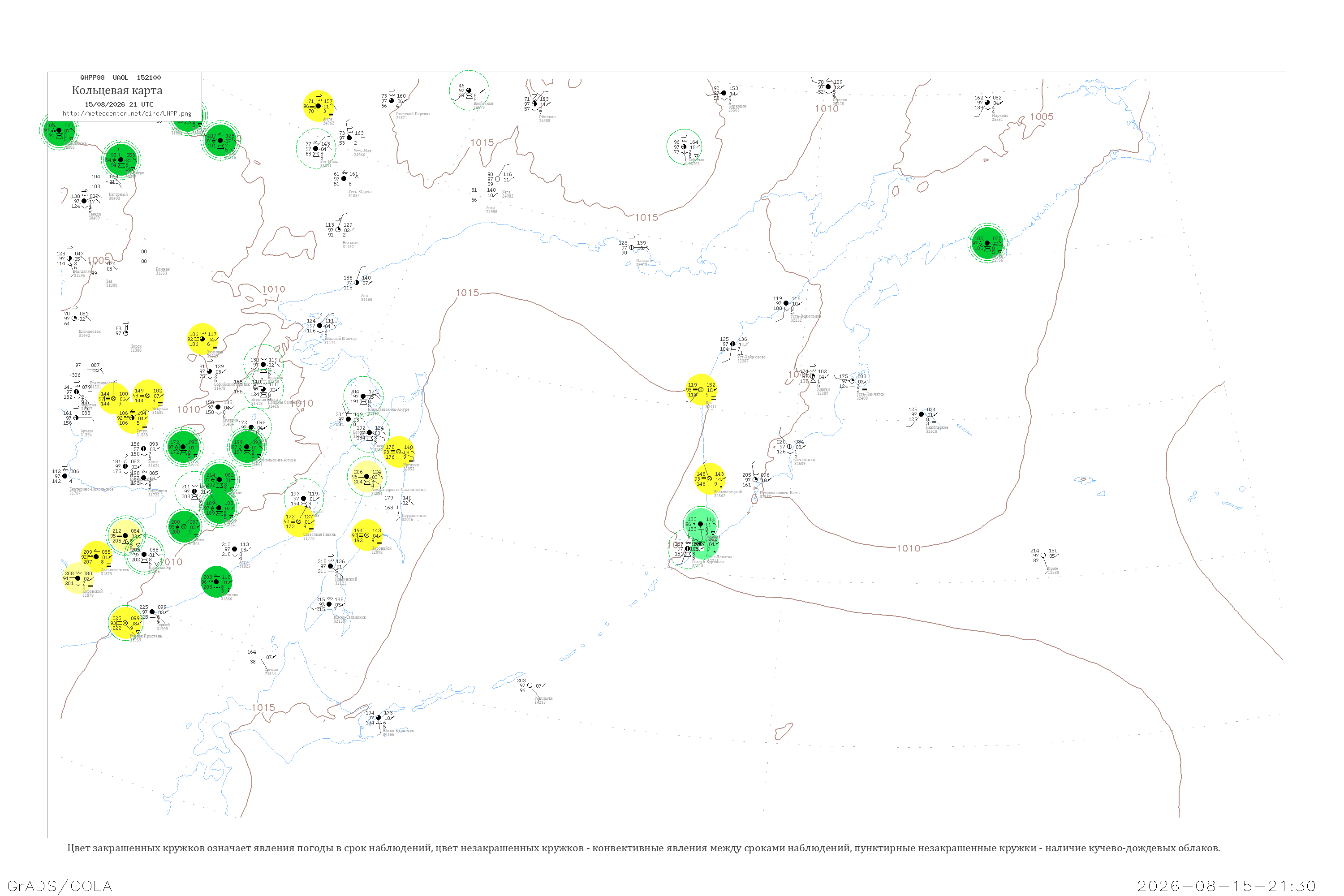
Task: Click the yellow Ноглики 32053 fog marker
Action: point(399,452)
